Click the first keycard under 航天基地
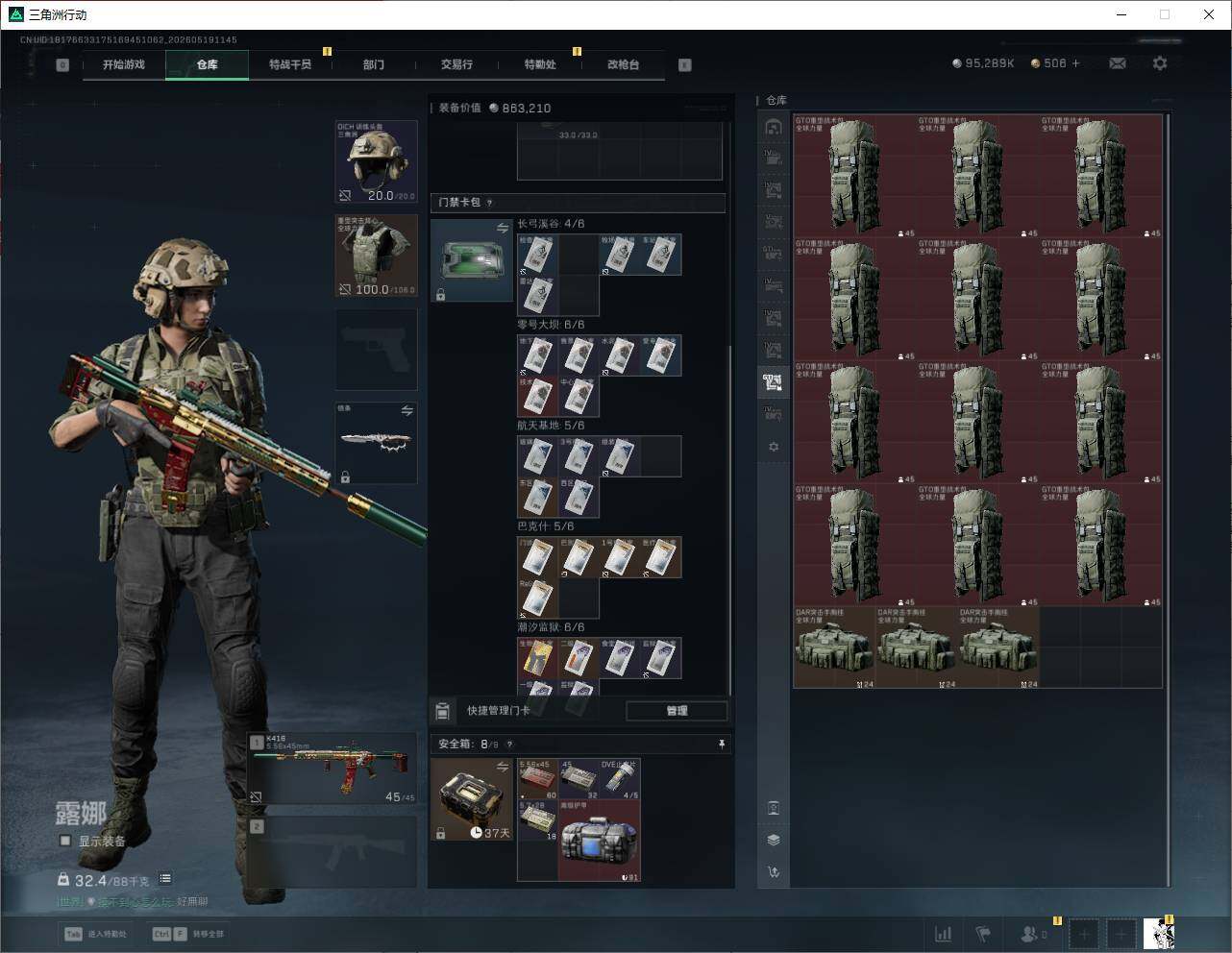Screen dimensions: 1232x953 point(537,456)
